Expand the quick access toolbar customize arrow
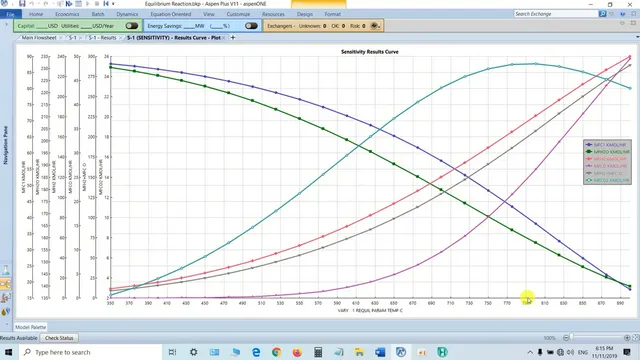Screen dimensions: 640x360 (x=114, y=4)
